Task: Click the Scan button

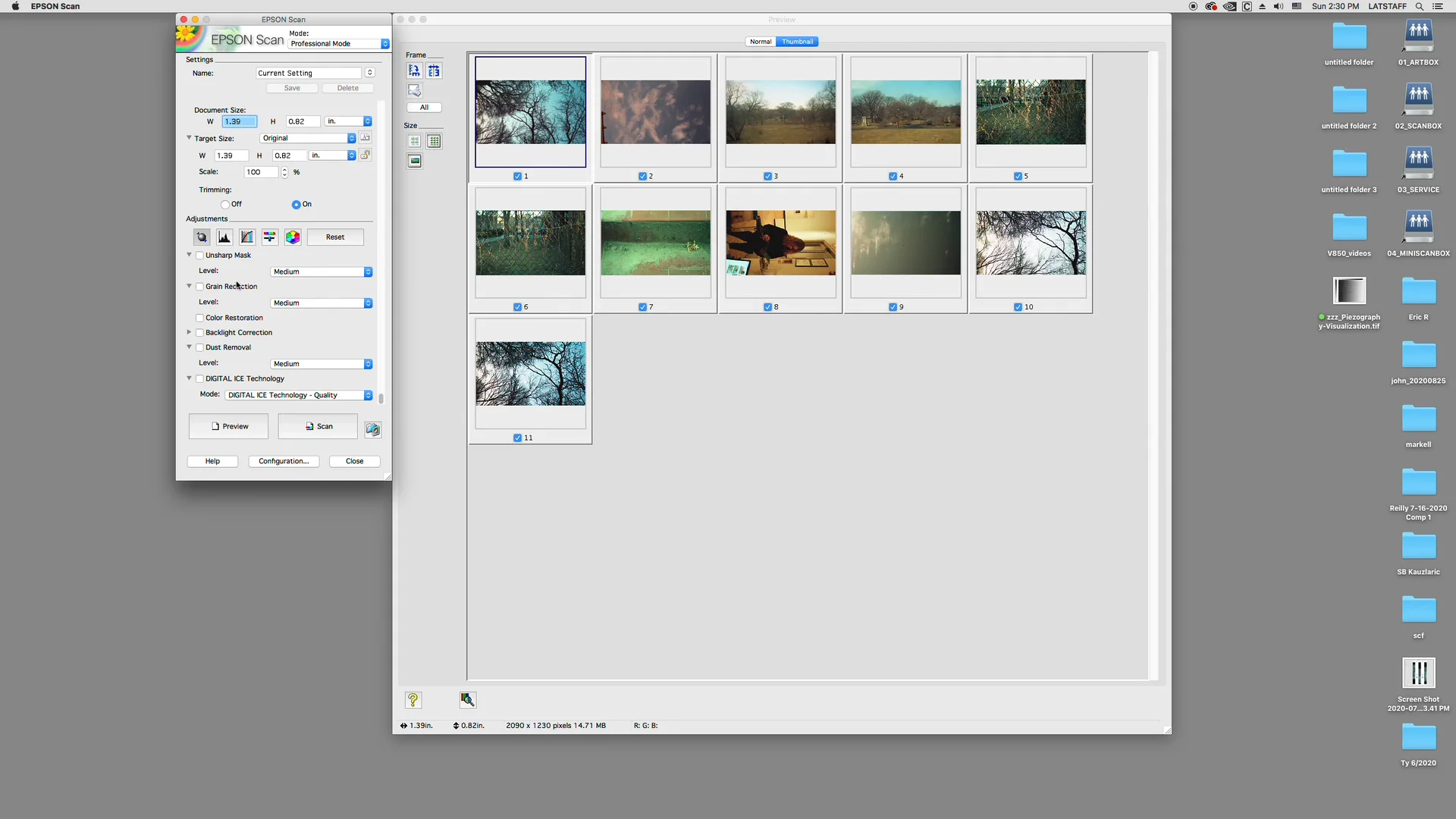Action: 318,426
